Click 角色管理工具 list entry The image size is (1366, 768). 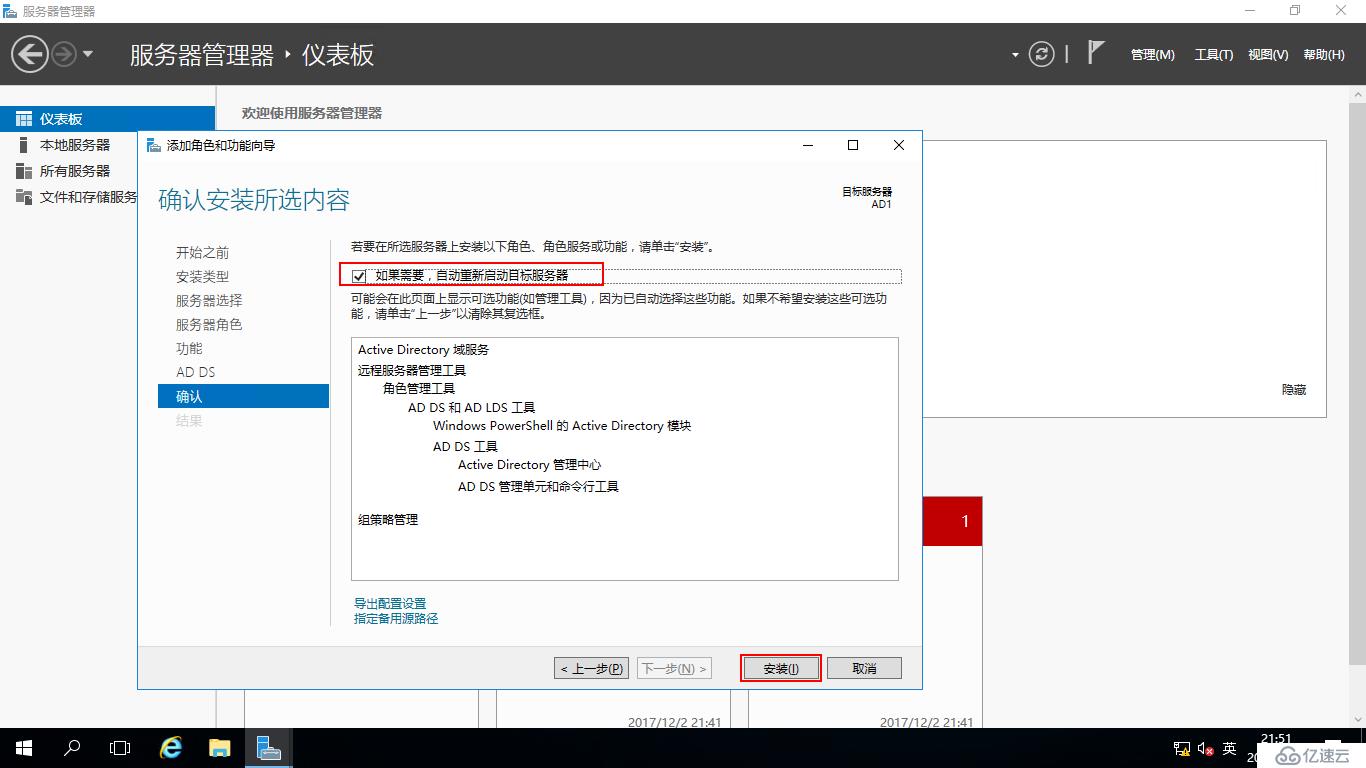tap(419, 388)
